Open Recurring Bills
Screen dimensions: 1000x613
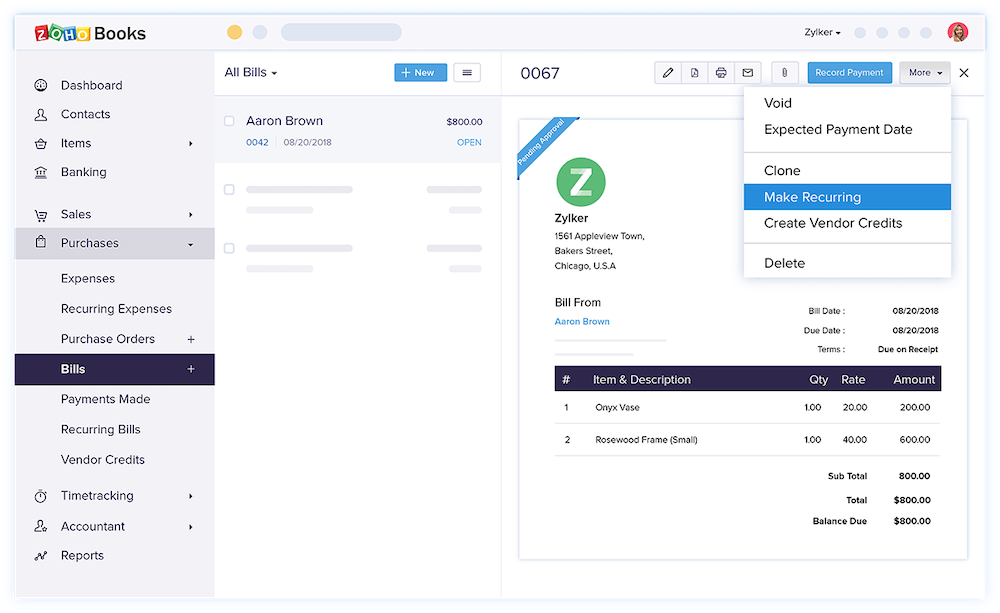100,429
